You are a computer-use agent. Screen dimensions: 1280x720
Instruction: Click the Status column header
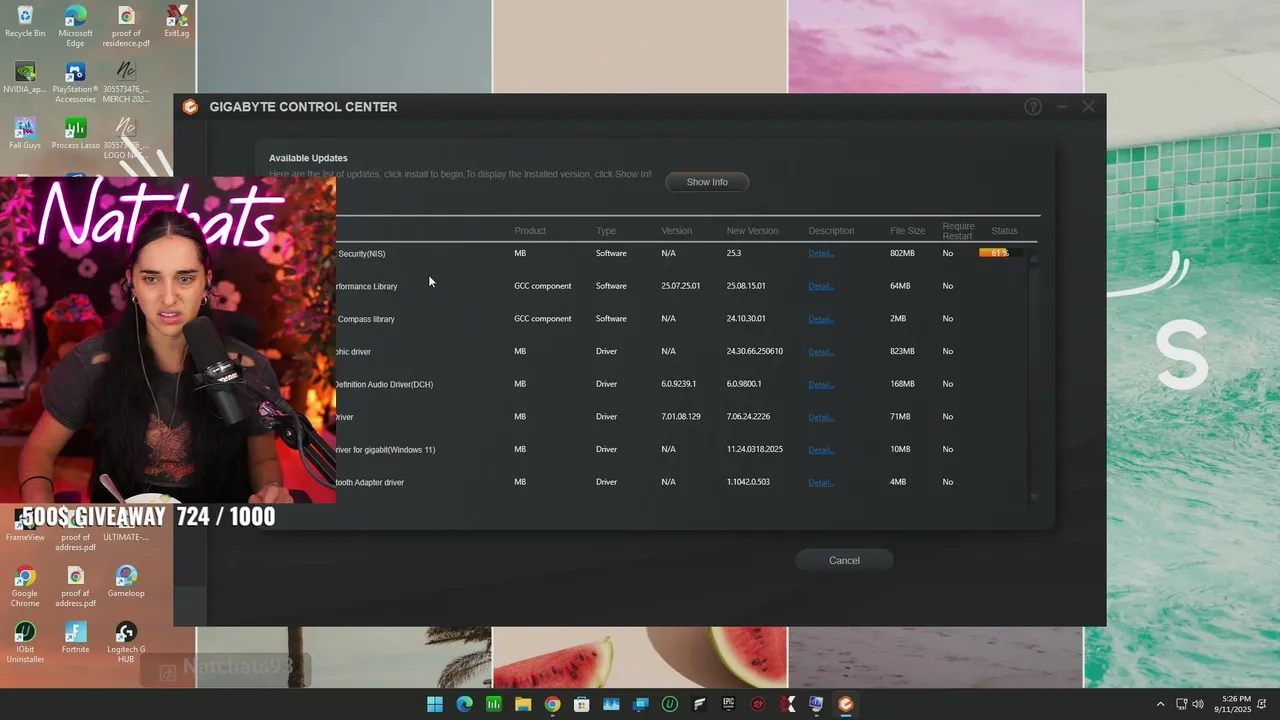coord(1004,231)
